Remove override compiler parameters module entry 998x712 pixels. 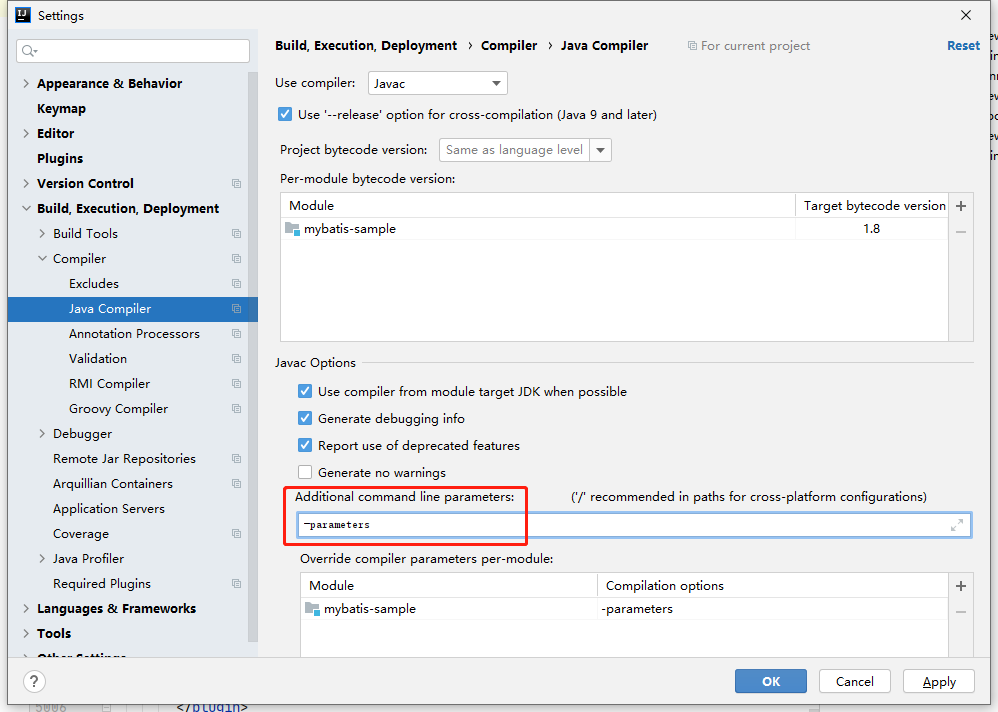tap(961, 612)
